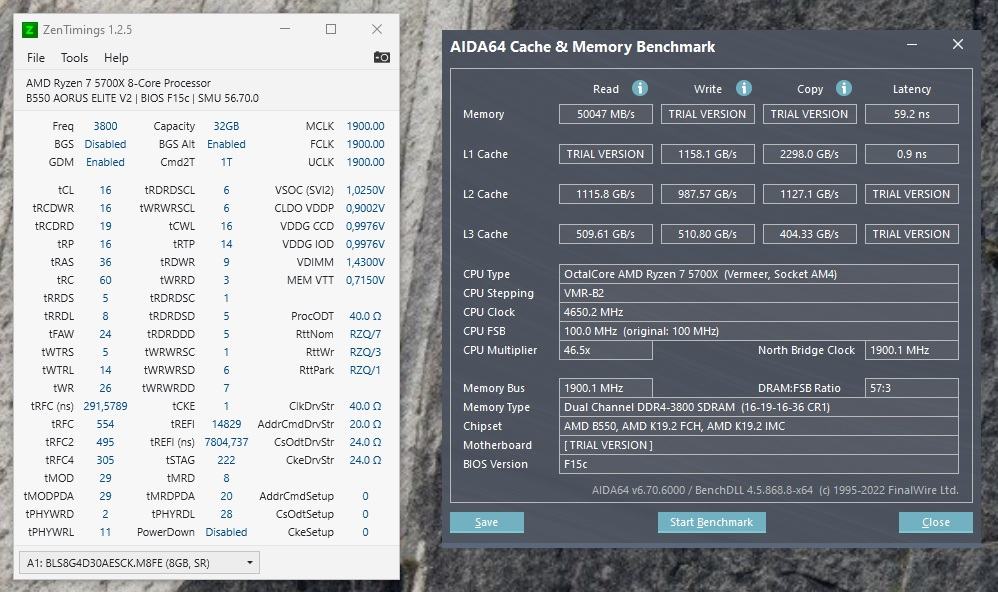Click the ZenTimings green Z app icon
The width and height of the screenshot is (998, 592).
click(29, 30)
